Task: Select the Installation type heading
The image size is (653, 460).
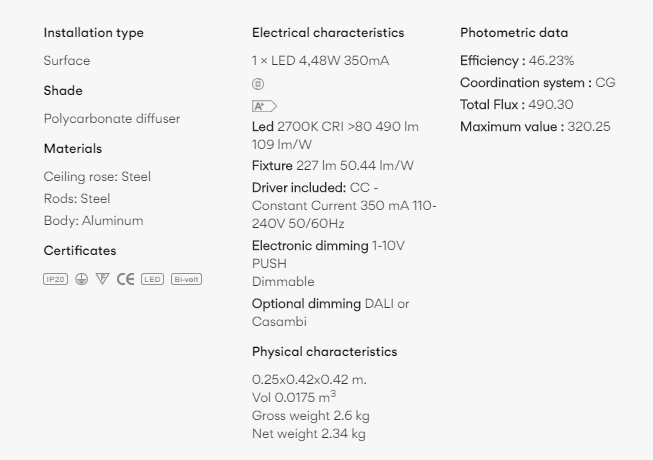Action: (94, 33)
